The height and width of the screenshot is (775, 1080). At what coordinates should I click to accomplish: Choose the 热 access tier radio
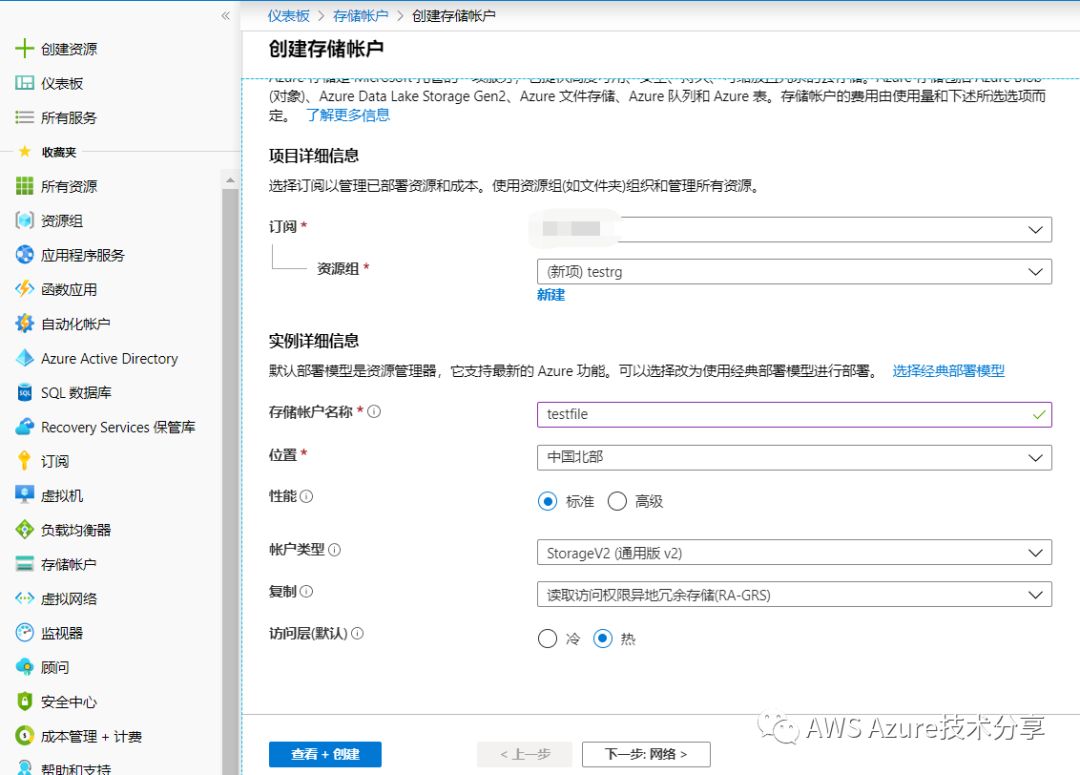click(603, 639)
